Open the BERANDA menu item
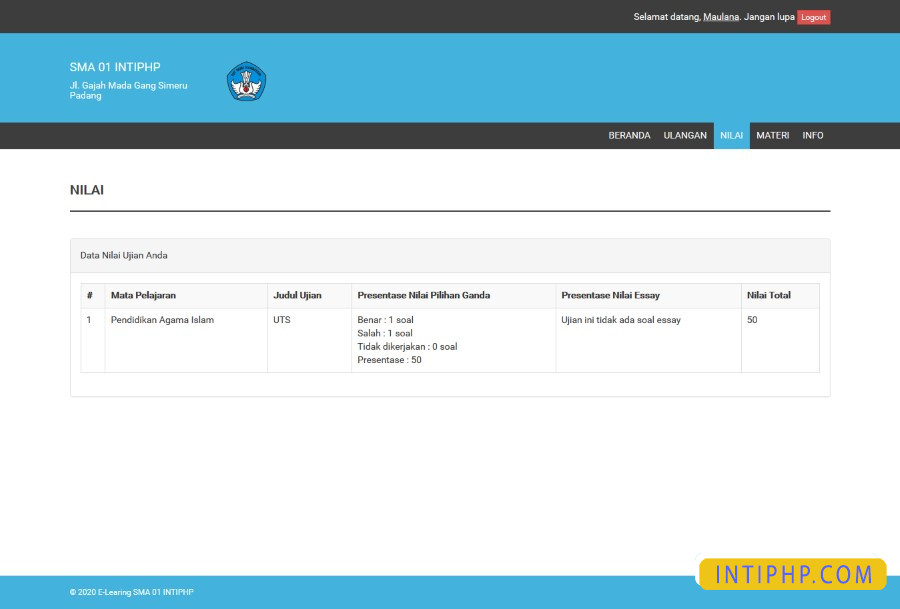This screenshot has width=900, height=609. click(629, 135)
